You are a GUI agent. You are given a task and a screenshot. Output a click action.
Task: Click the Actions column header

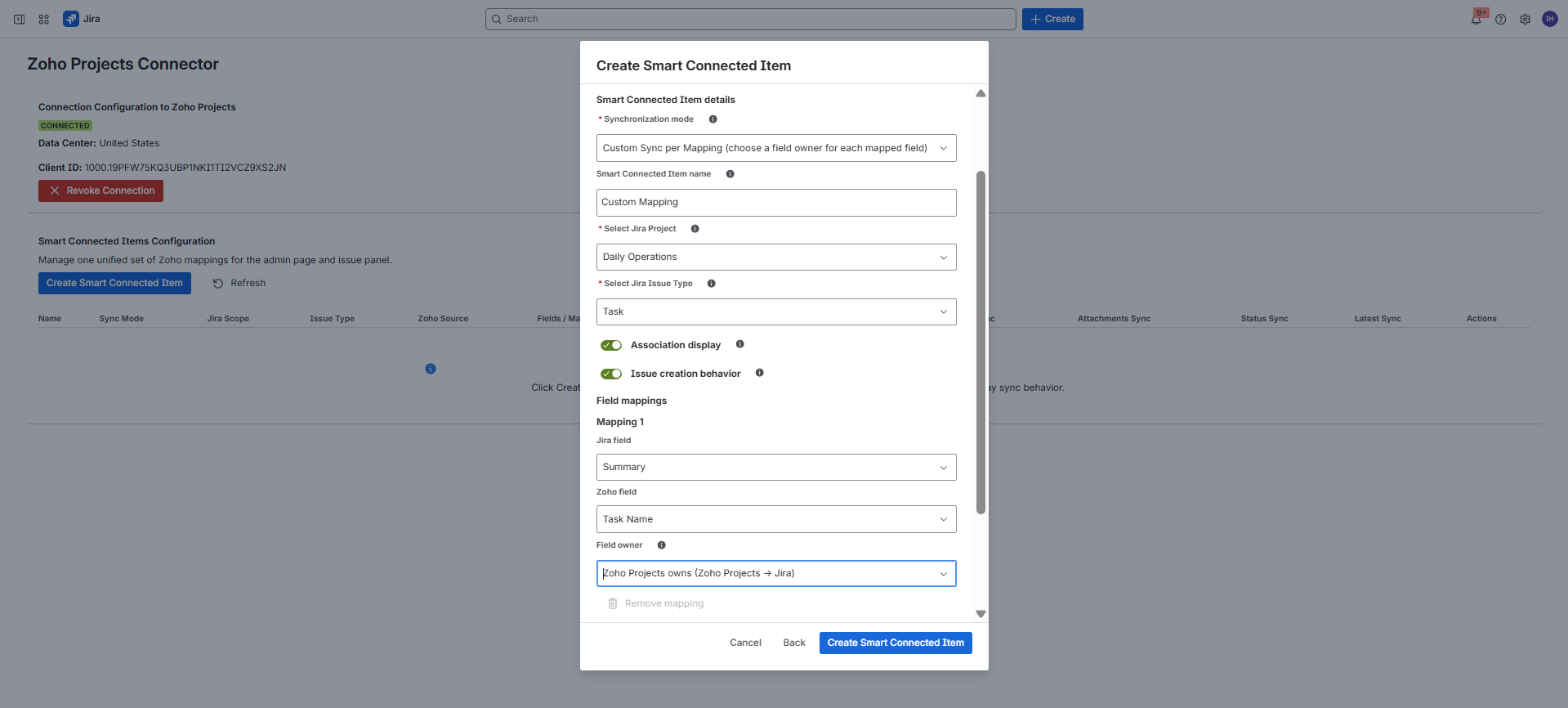(1481, 319)
